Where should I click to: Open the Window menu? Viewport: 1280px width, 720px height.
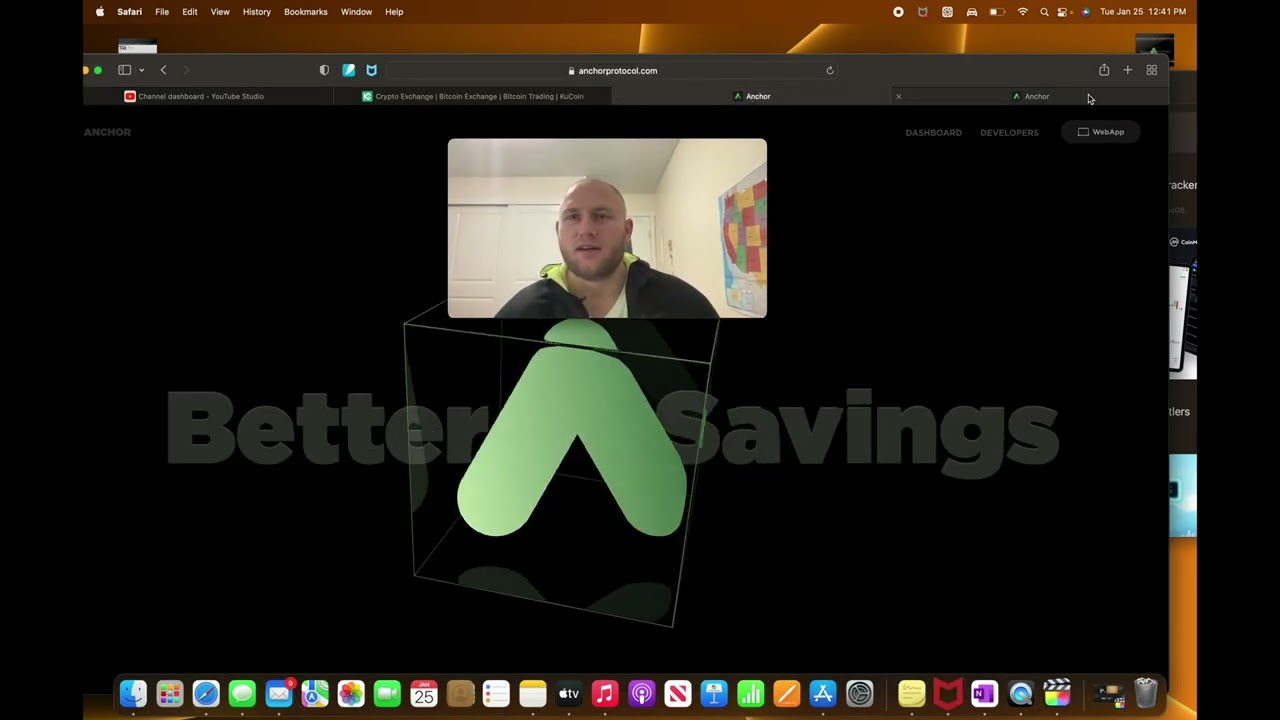point(356,12)
